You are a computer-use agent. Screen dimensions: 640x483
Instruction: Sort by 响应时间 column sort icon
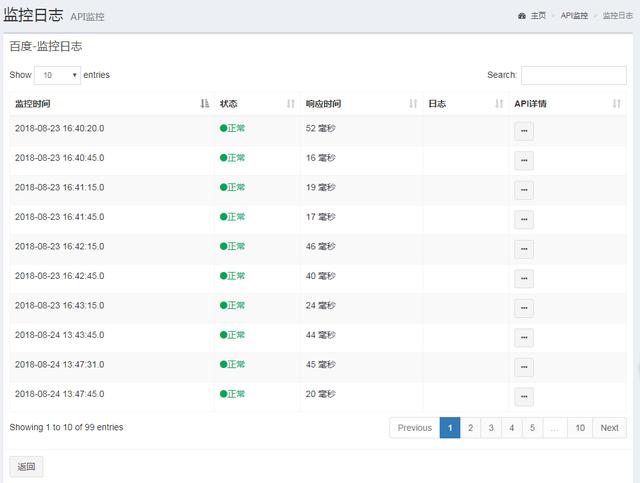[413, 104]
